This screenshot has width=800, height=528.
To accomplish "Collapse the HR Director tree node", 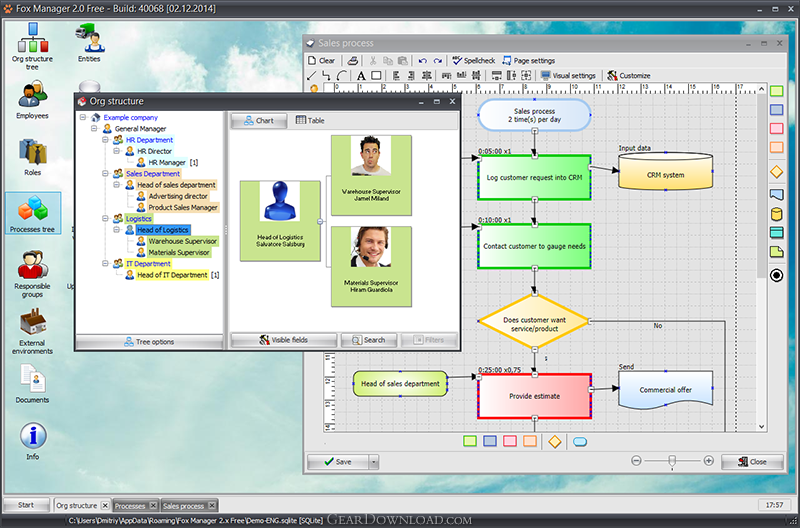I will point(116,151).
